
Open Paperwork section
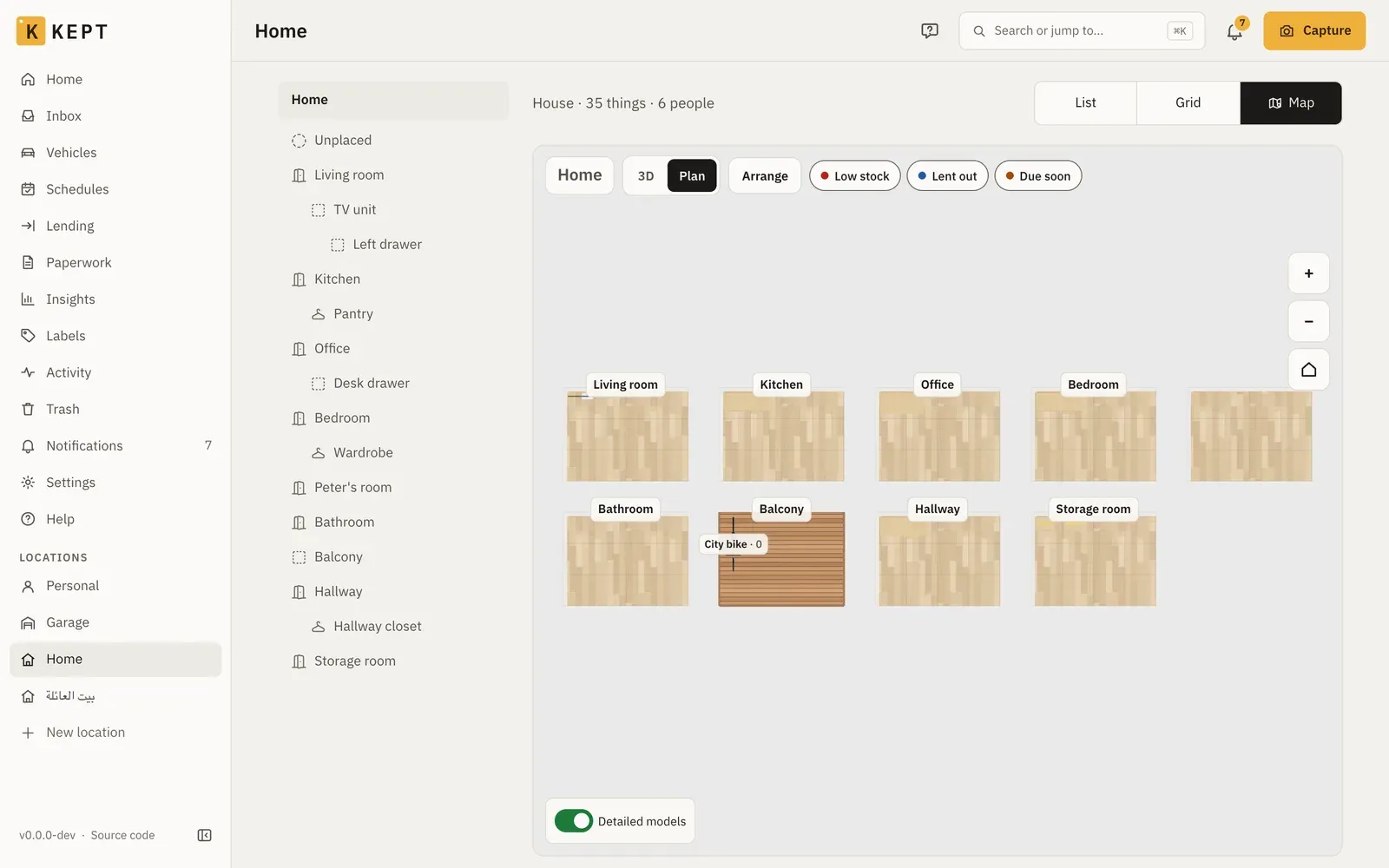click(115, 262)
